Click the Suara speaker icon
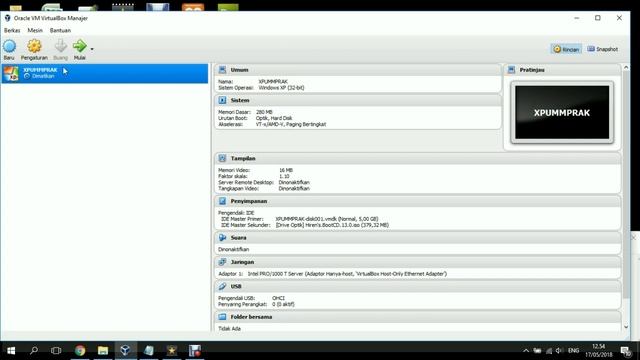 (222, 237)
